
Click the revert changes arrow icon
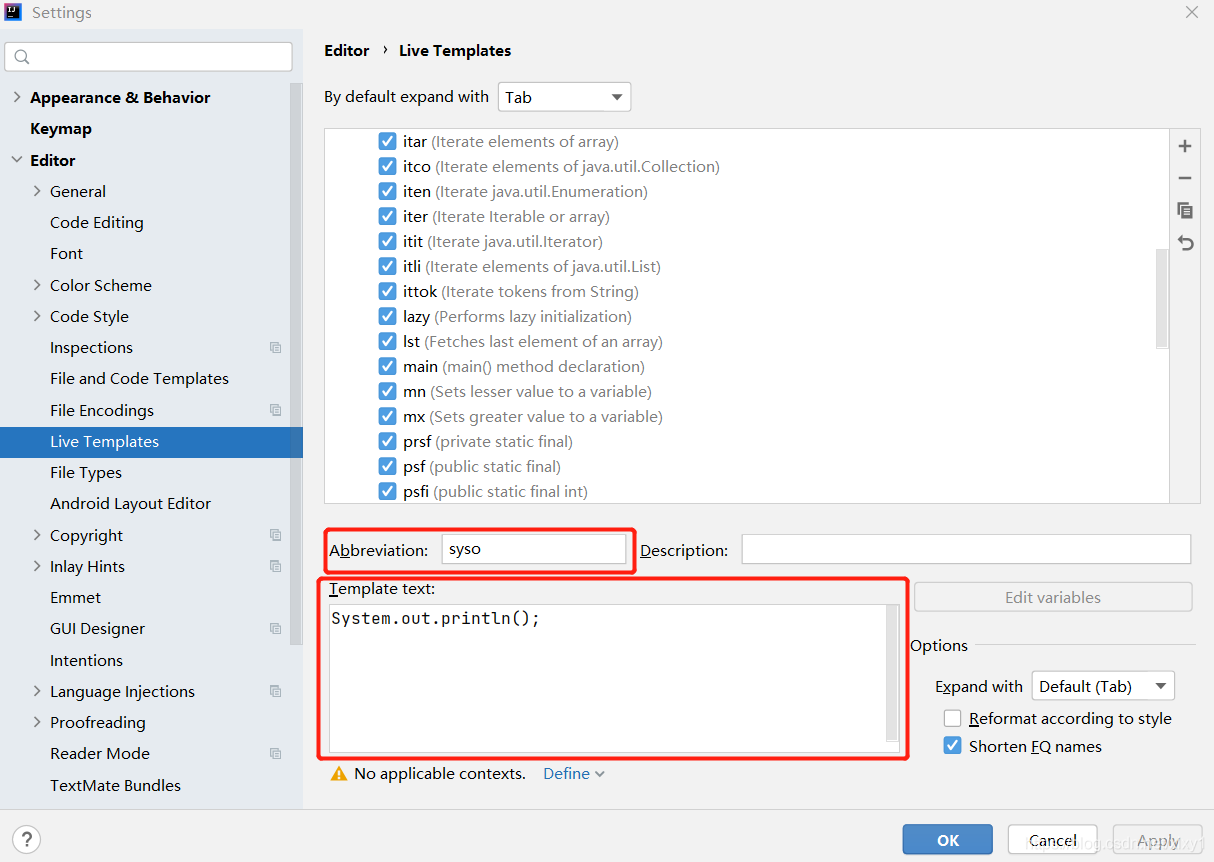pyautogui.click(x=1185, y=243)
